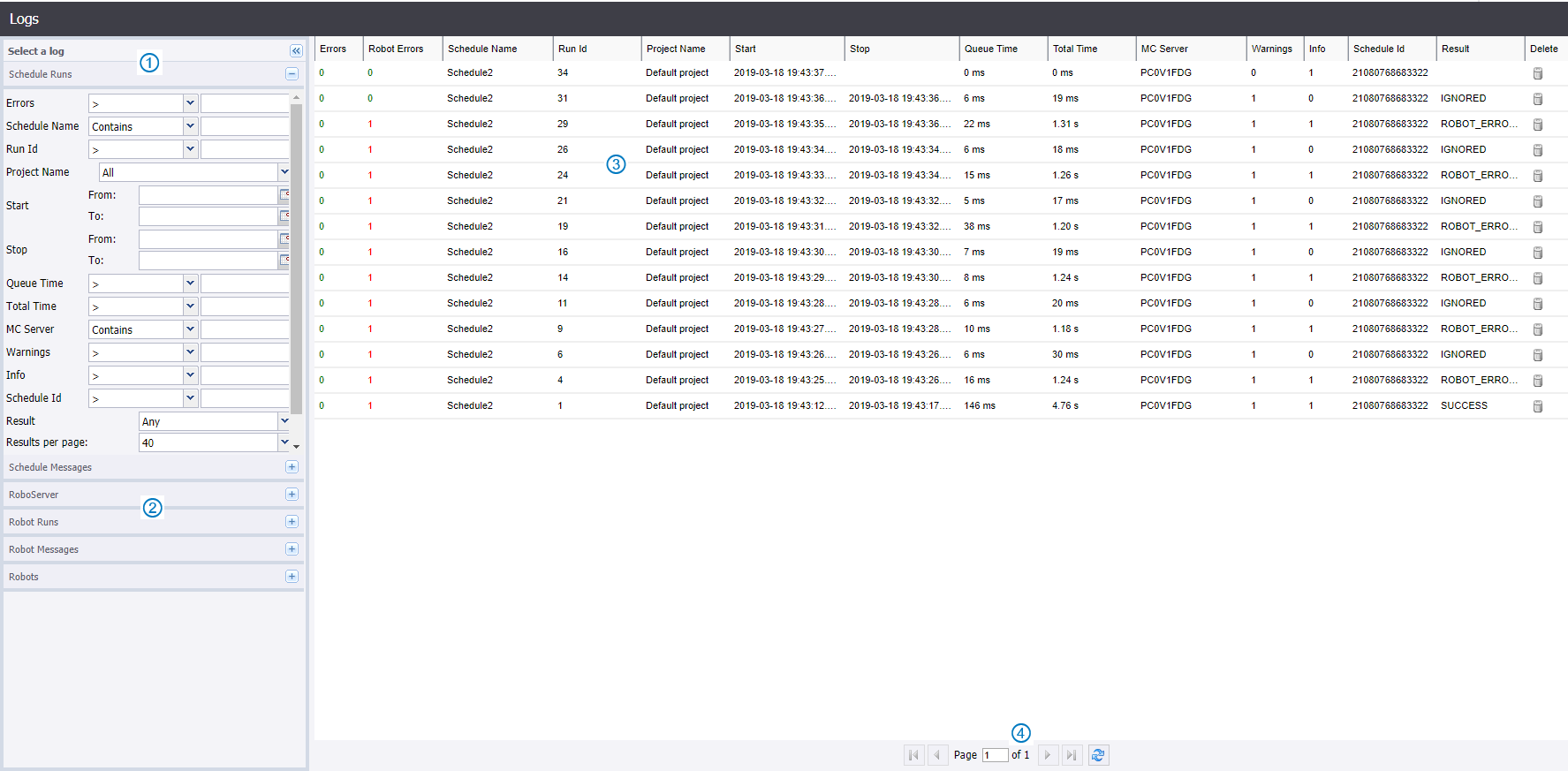The image size is (1568, 771).
Task: Open the Result filter dropdown
Action: point(284,421)
